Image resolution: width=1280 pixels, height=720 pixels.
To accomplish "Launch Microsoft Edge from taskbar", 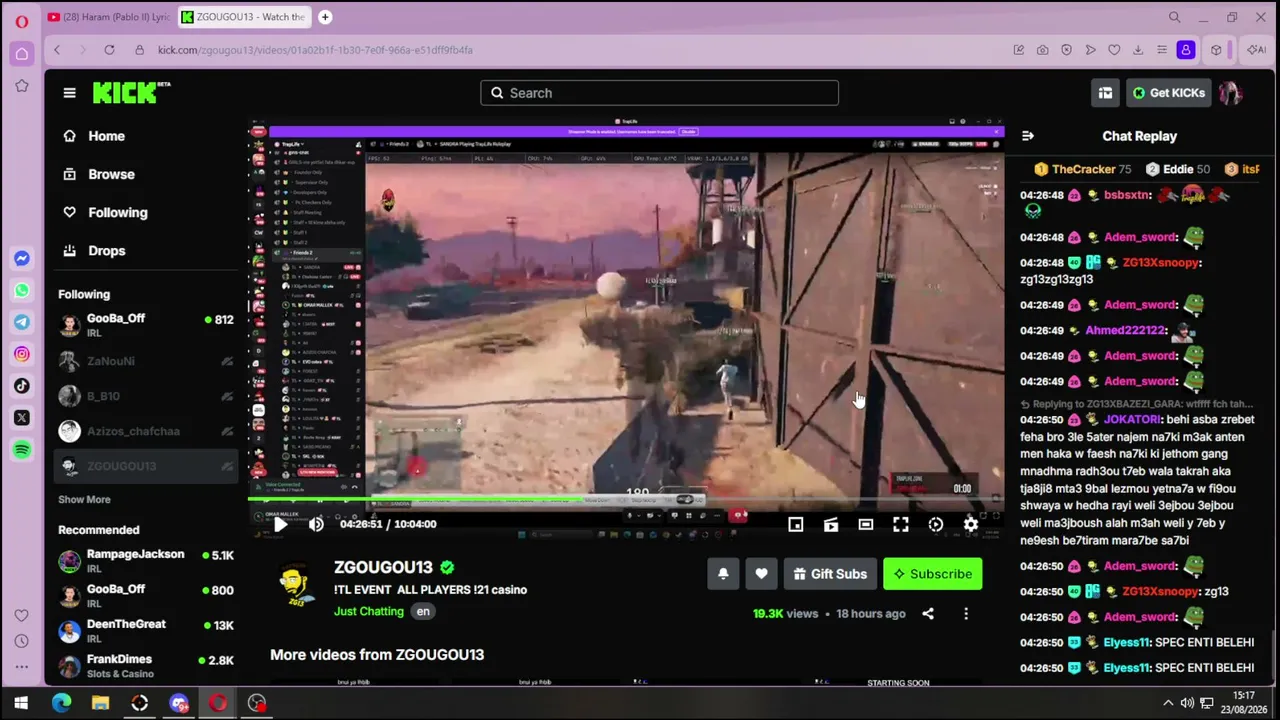I will [x=61, y=703].
